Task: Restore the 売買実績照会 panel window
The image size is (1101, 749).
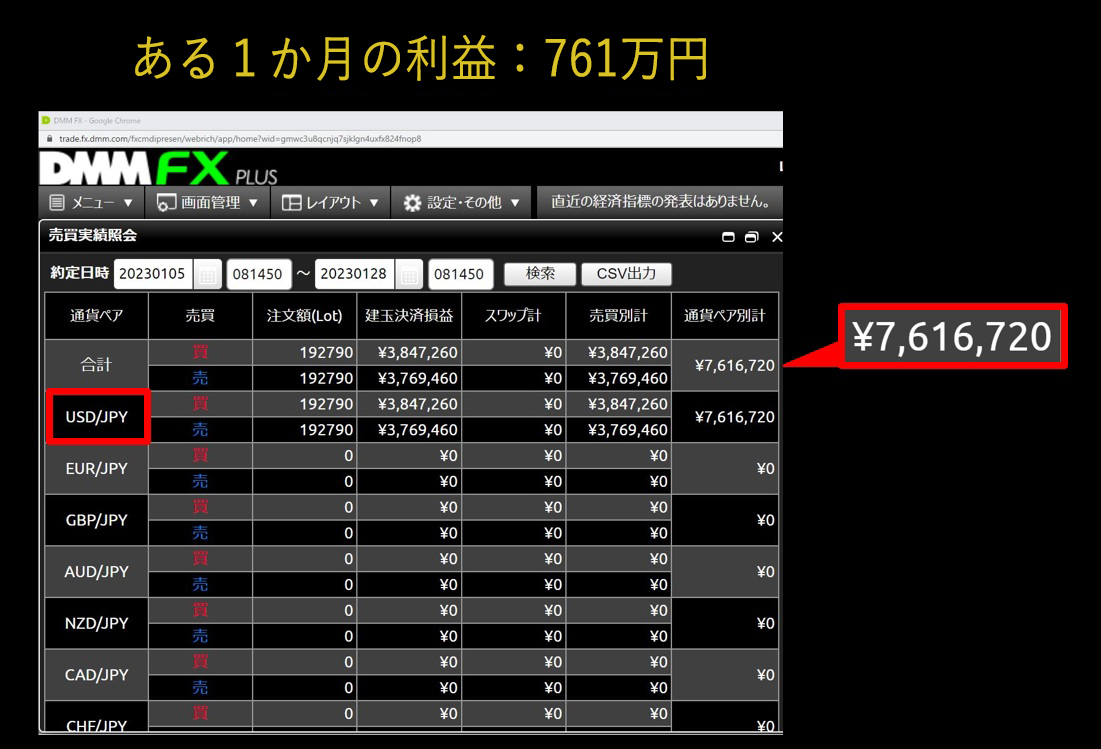Action: [x=752, y=237]
